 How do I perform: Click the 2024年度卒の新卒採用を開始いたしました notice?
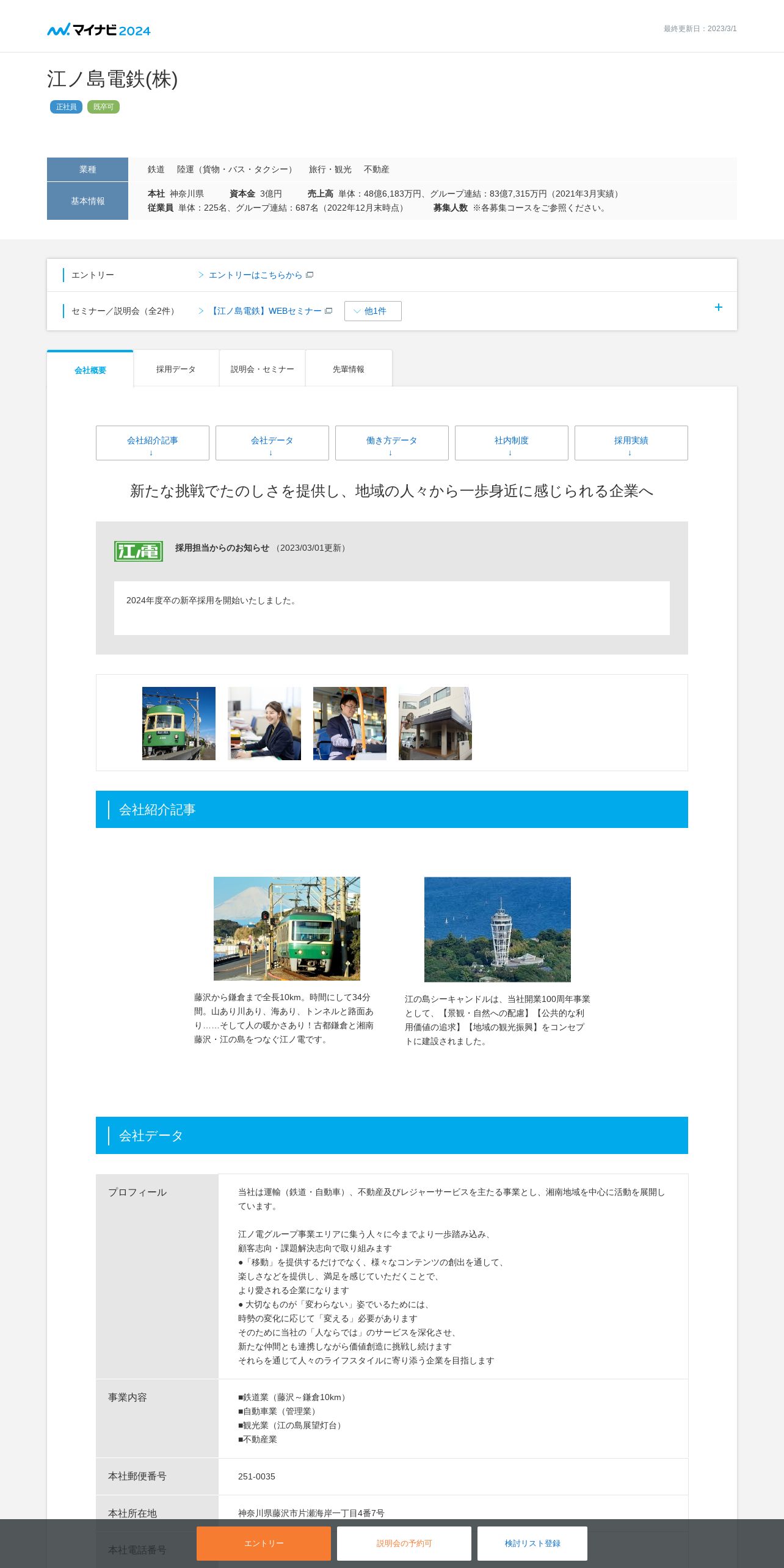point(212,600)
